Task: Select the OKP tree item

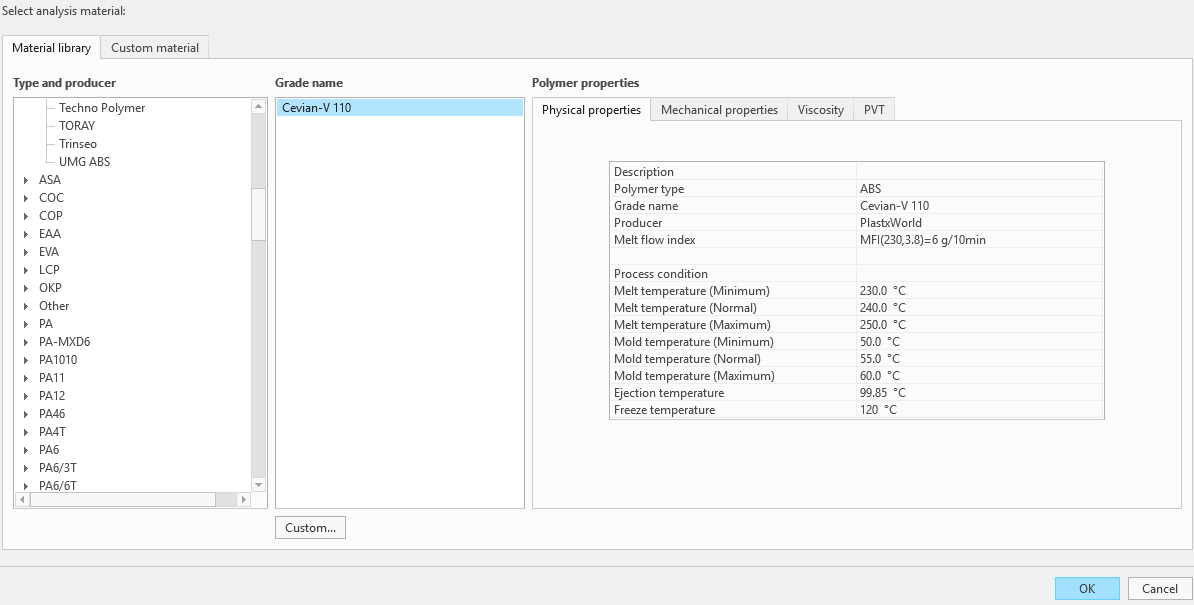Action: click(x=50, y=288)
